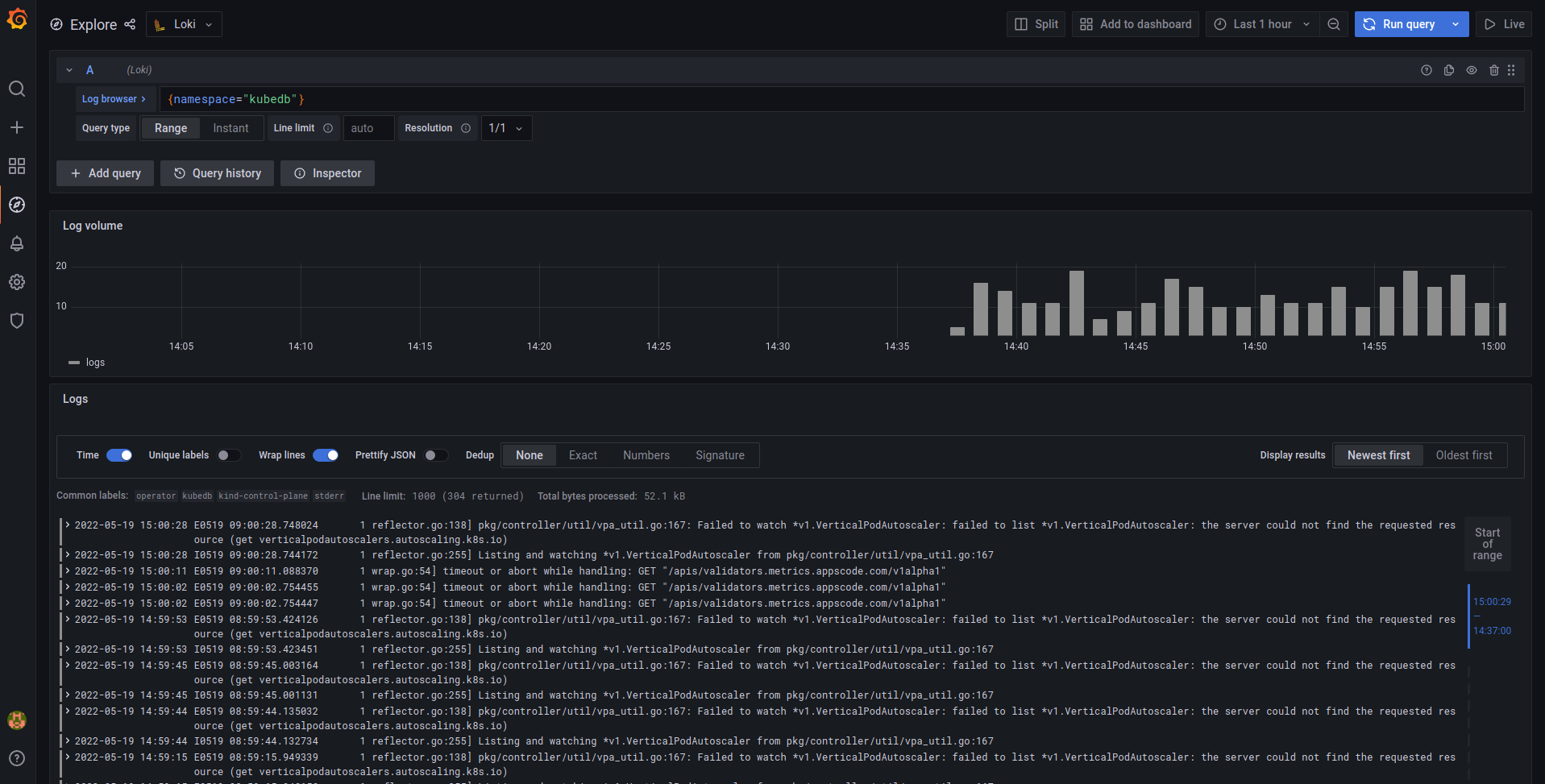This screenshot has width=1545, height=784.
Task: Delete query A with trash icon
Action: (x=1493, y=70)
